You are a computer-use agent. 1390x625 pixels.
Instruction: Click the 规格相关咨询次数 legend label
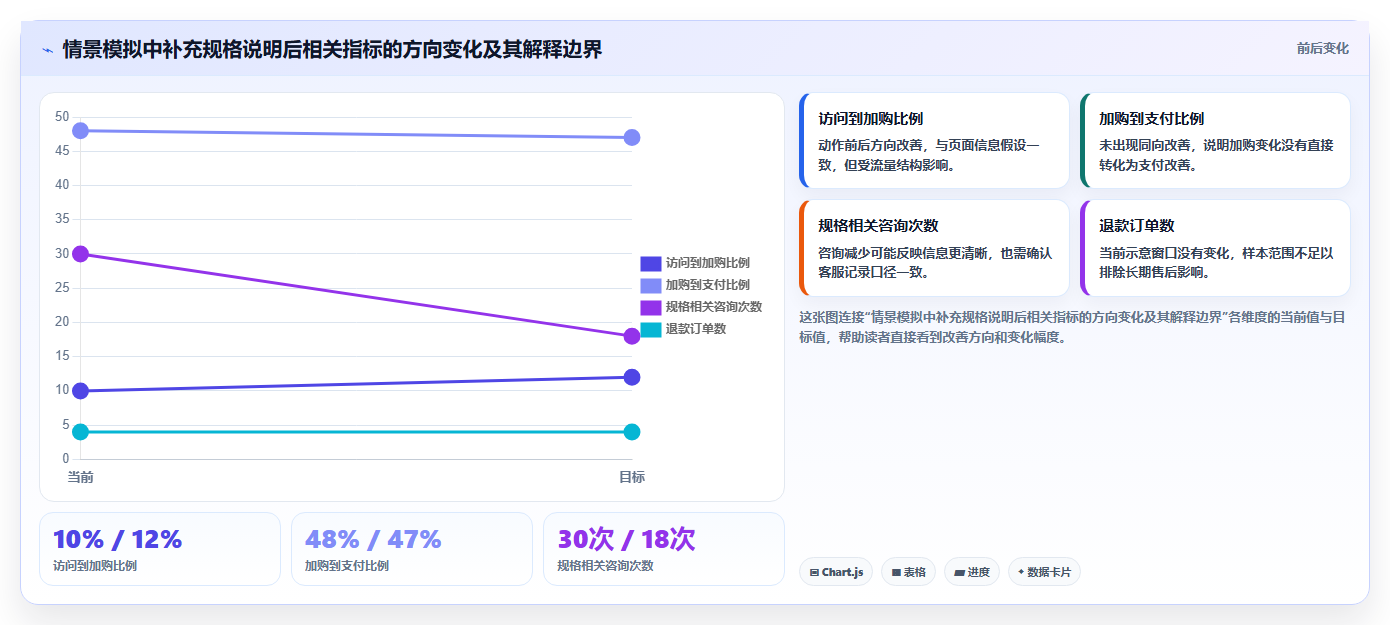point(714,307)
